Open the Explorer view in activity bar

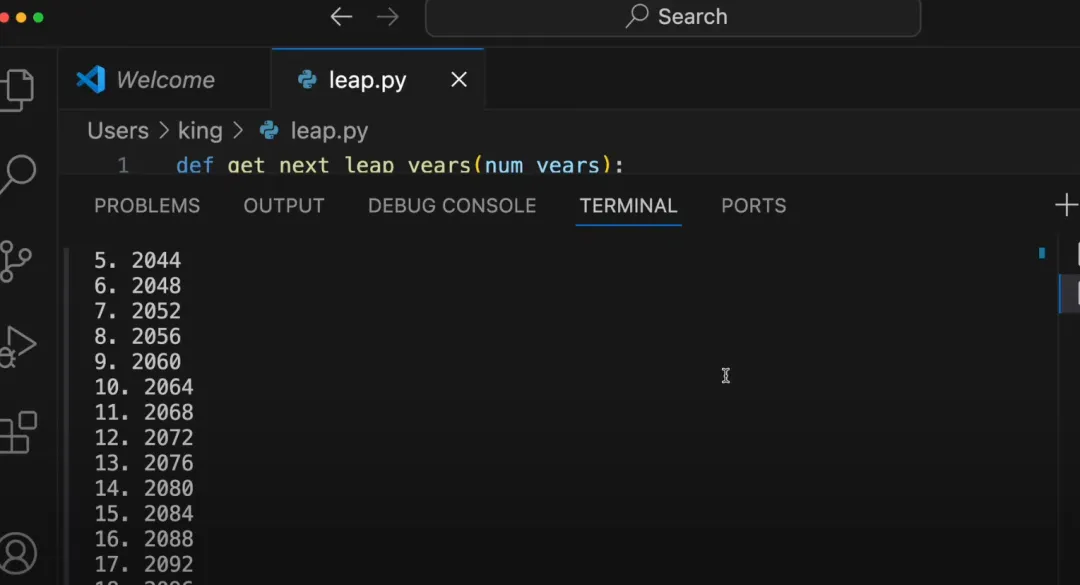coord(17,89)
